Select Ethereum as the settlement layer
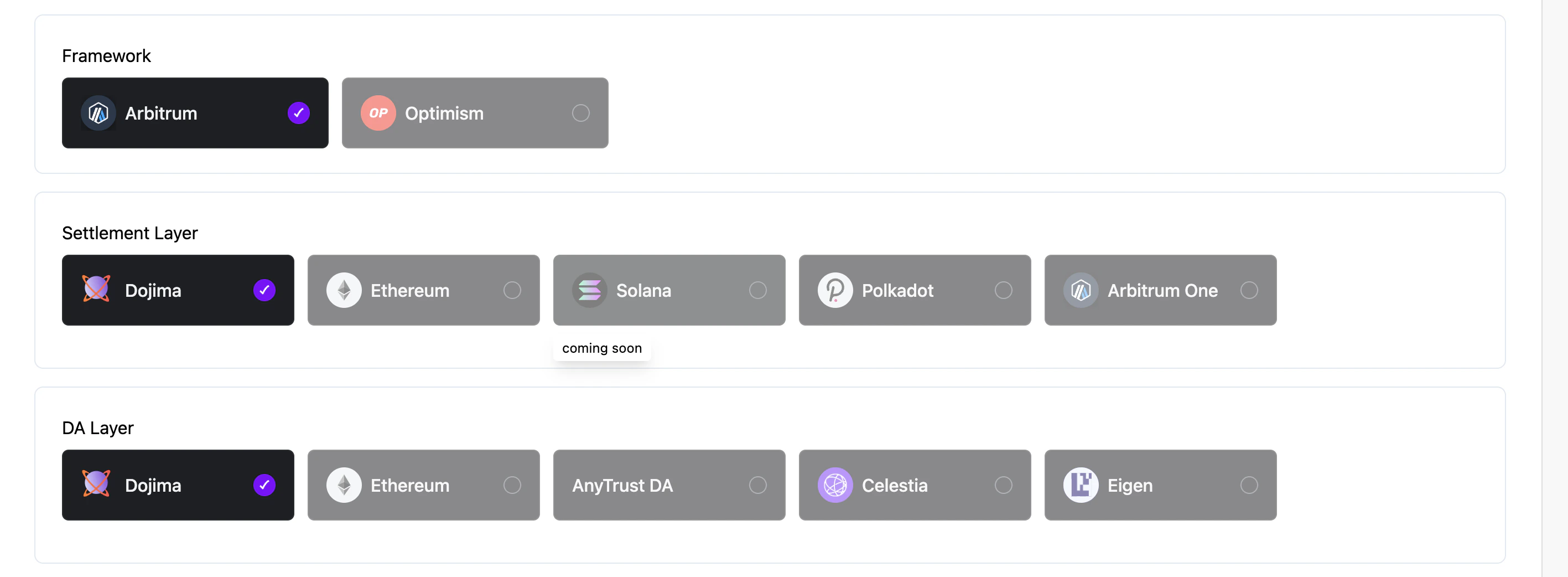The height and width of the screenshot is (577, 1568). click(x=423, y=290)
